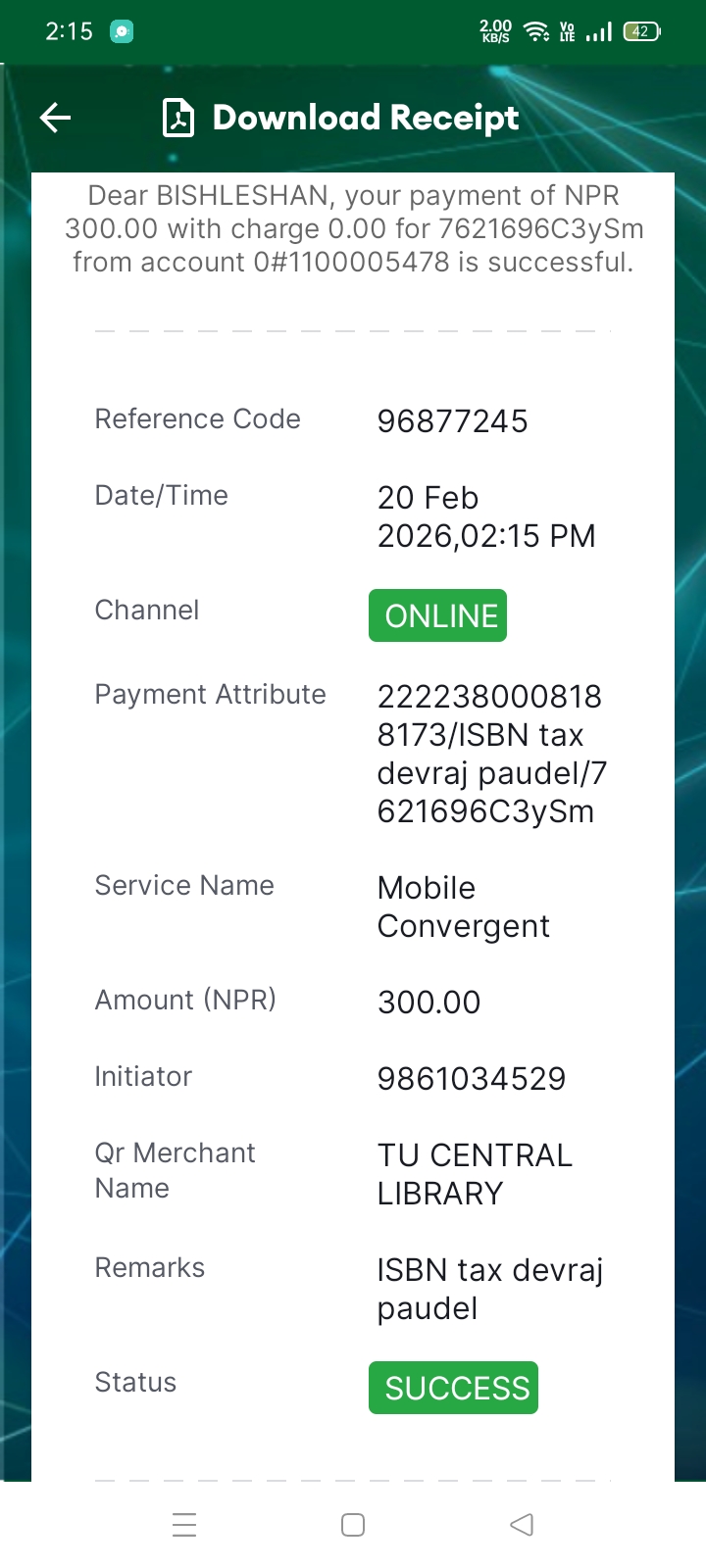Tap the battery indicator in status bar
The height and width of the screenshot is (1568, 706).
pos(642,31)
